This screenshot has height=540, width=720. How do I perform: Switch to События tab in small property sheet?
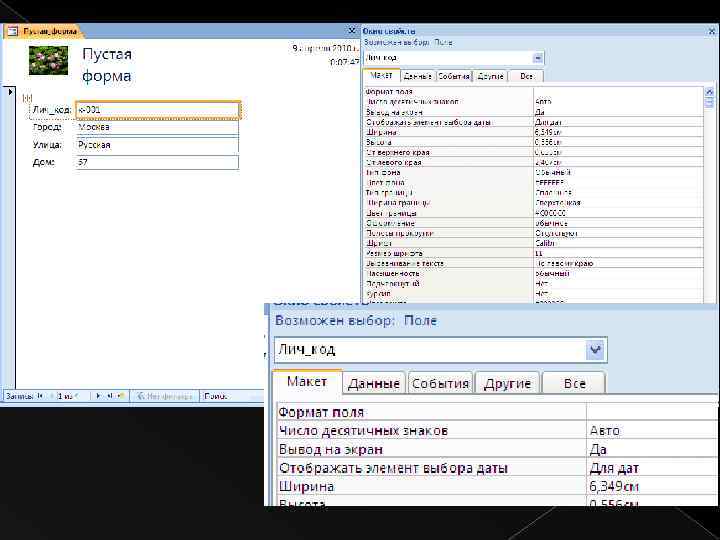[x=454, y=76]
